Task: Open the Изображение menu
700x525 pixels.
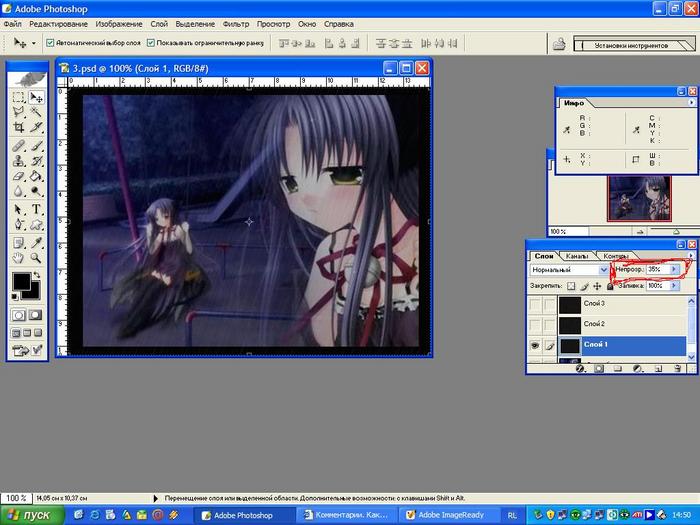Action: [119, 24]
